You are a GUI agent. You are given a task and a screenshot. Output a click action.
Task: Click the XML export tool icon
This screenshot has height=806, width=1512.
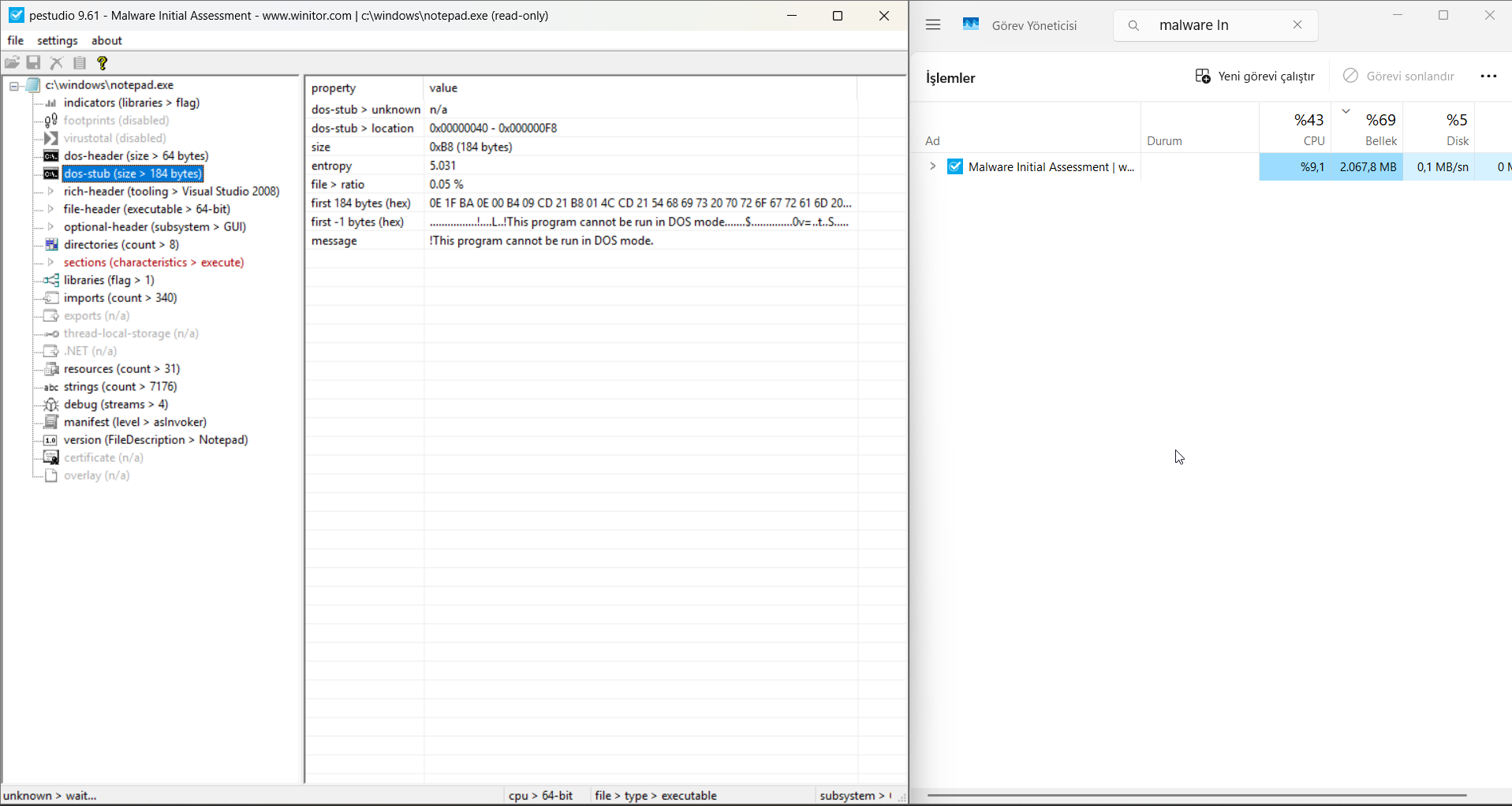coord(56,62)
